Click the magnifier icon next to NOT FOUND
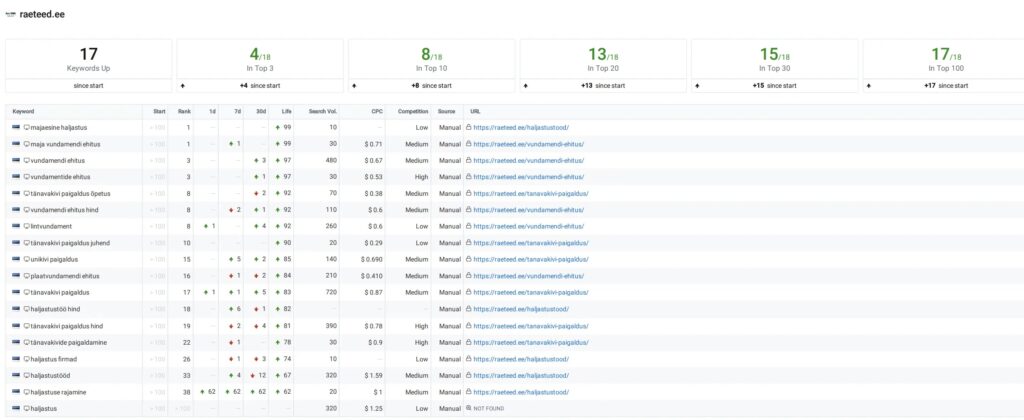 pyautogui.click(x=469, y=407)
